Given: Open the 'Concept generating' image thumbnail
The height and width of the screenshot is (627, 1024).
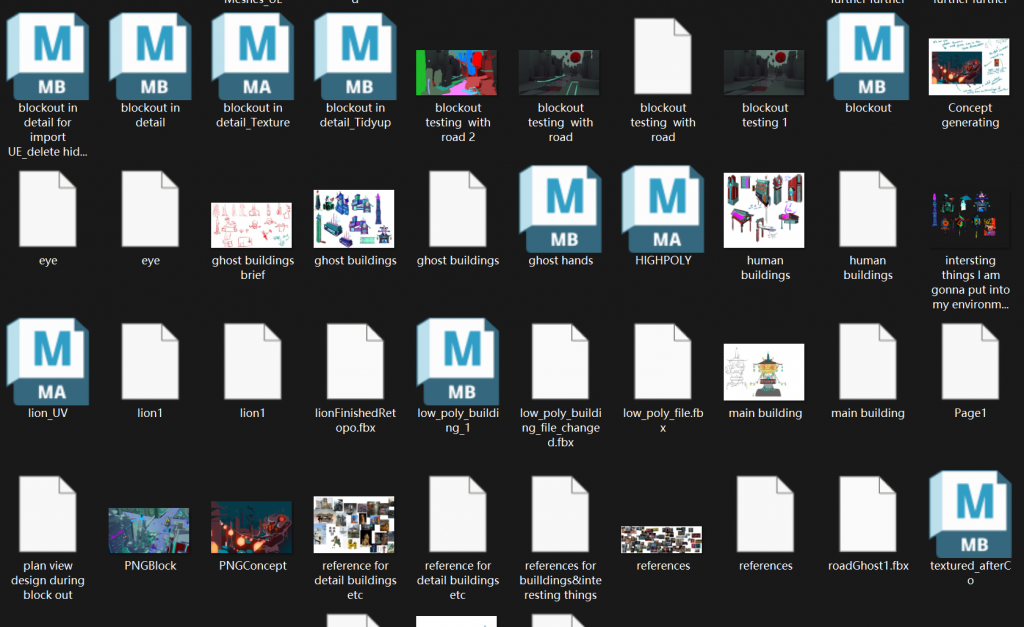Looking at the screenshot, I should pos(970,67).
